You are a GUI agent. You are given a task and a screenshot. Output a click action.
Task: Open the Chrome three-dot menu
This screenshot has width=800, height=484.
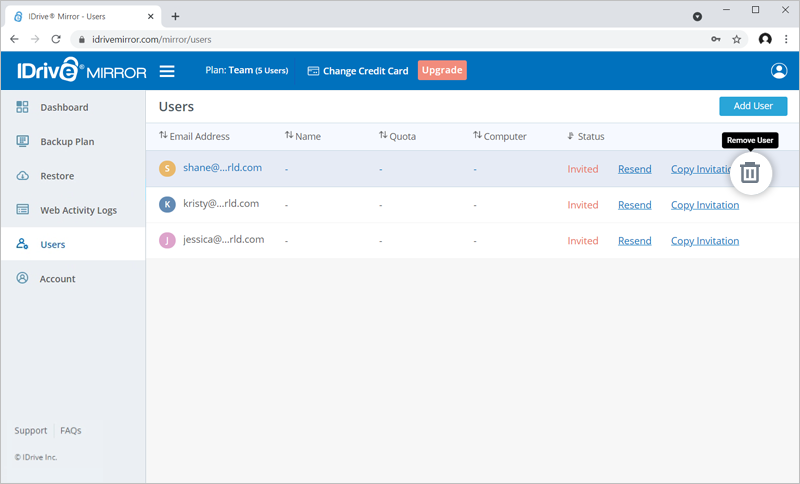coord(786,39)
